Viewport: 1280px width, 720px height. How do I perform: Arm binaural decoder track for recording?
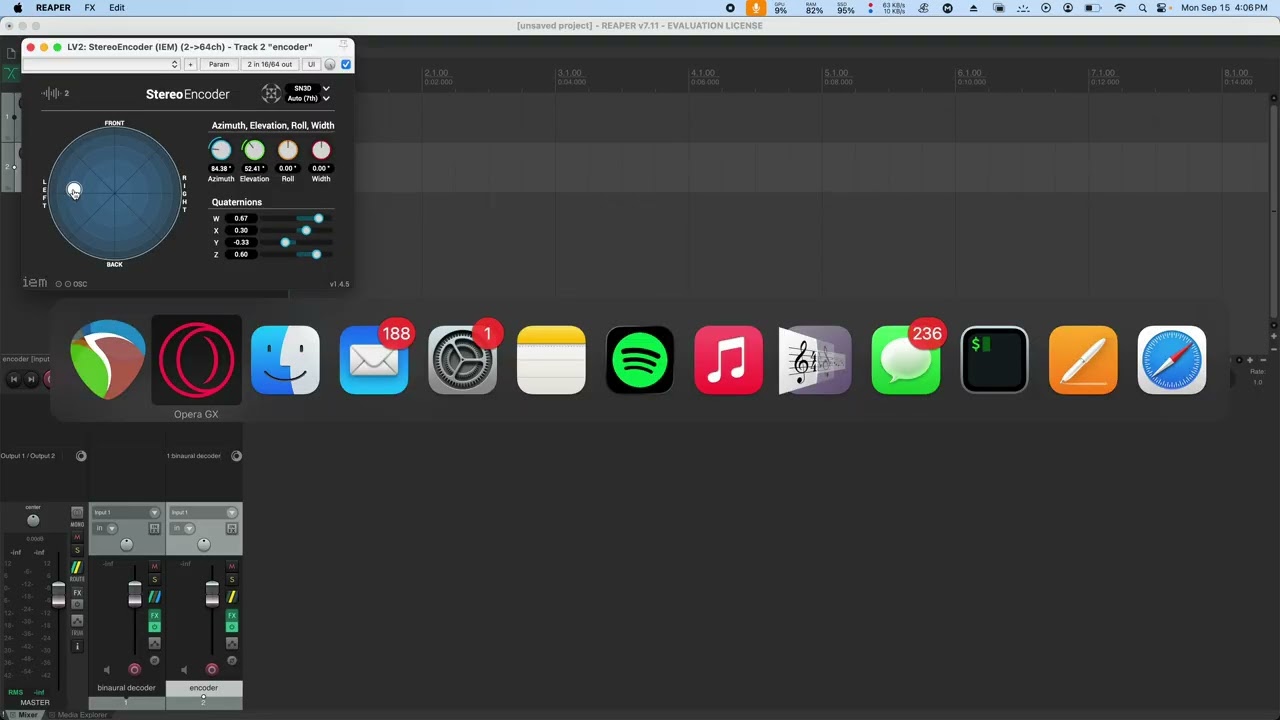tap(135, 668)
